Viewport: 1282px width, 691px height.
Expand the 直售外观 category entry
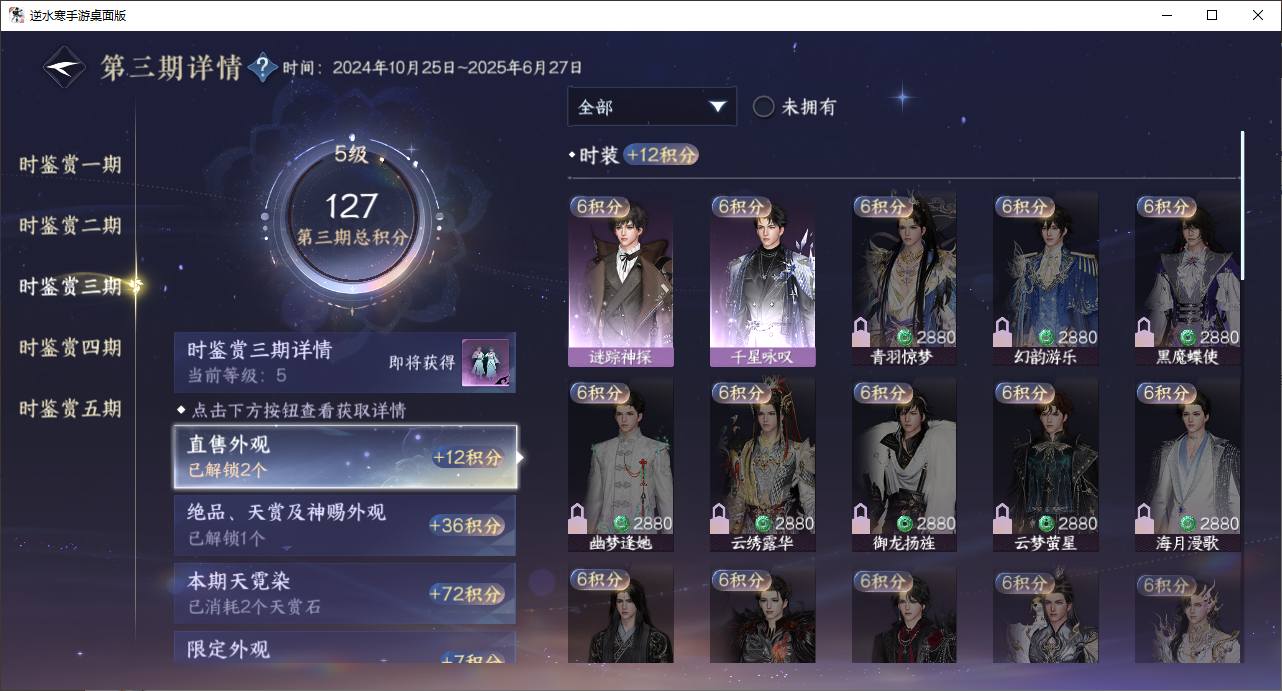click(345, 457)
